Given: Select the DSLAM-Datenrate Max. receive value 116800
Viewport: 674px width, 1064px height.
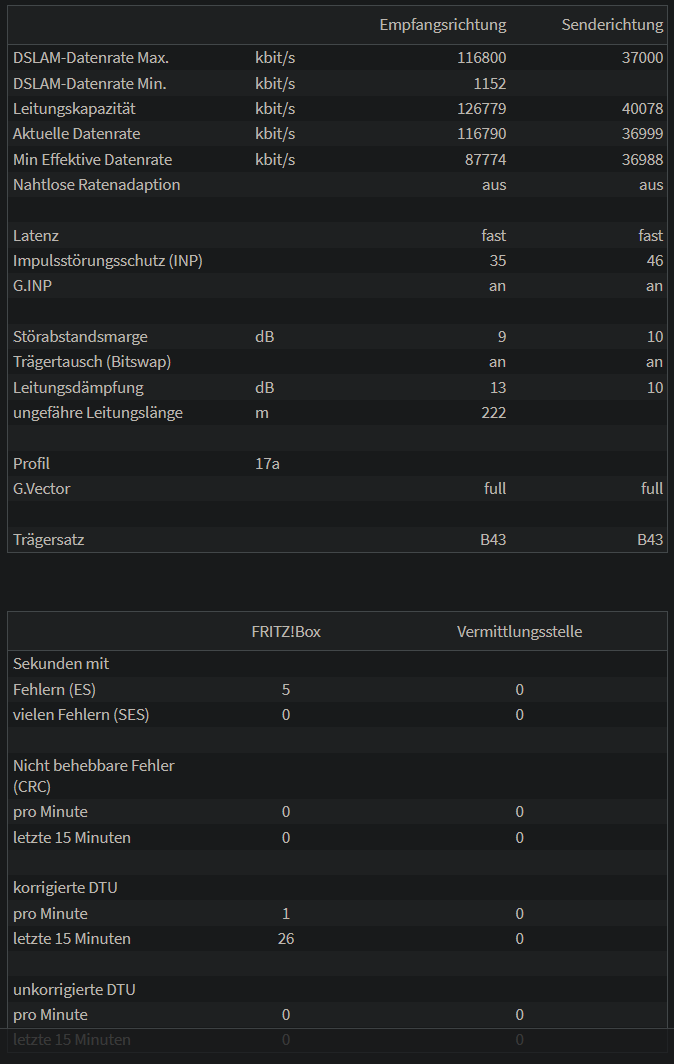Looking at the screenshot, I should point(481,58).
